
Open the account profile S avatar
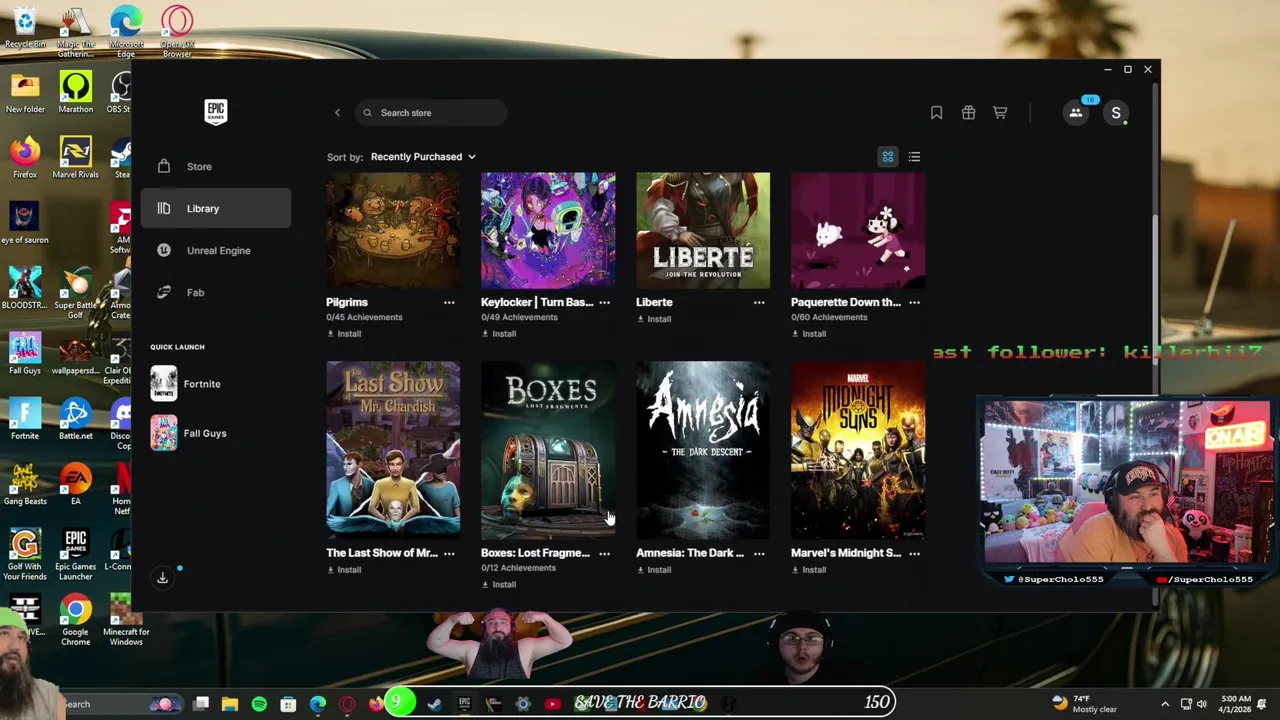coord(1116,113)
